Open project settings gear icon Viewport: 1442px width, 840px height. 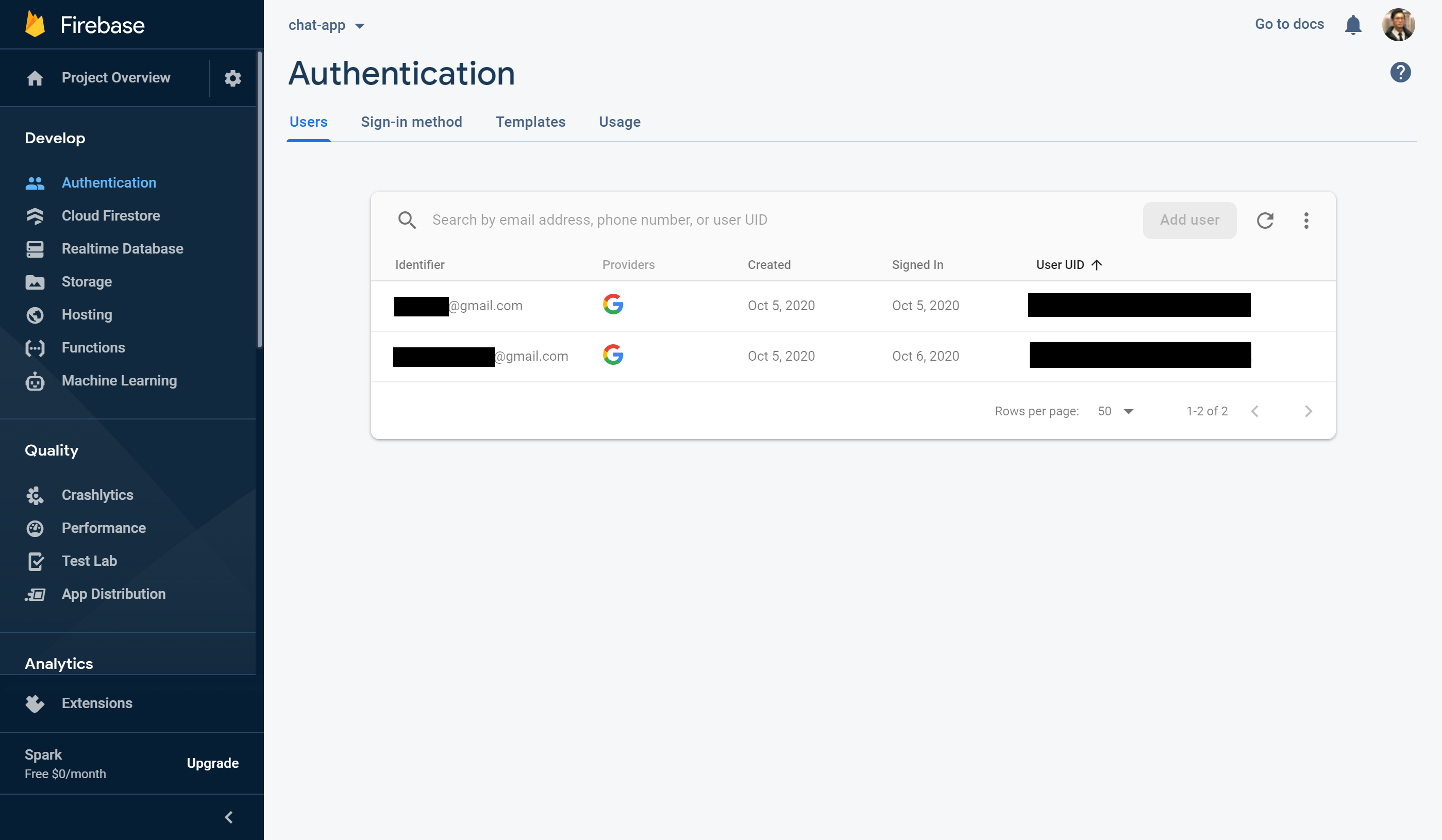click(232, 78)
